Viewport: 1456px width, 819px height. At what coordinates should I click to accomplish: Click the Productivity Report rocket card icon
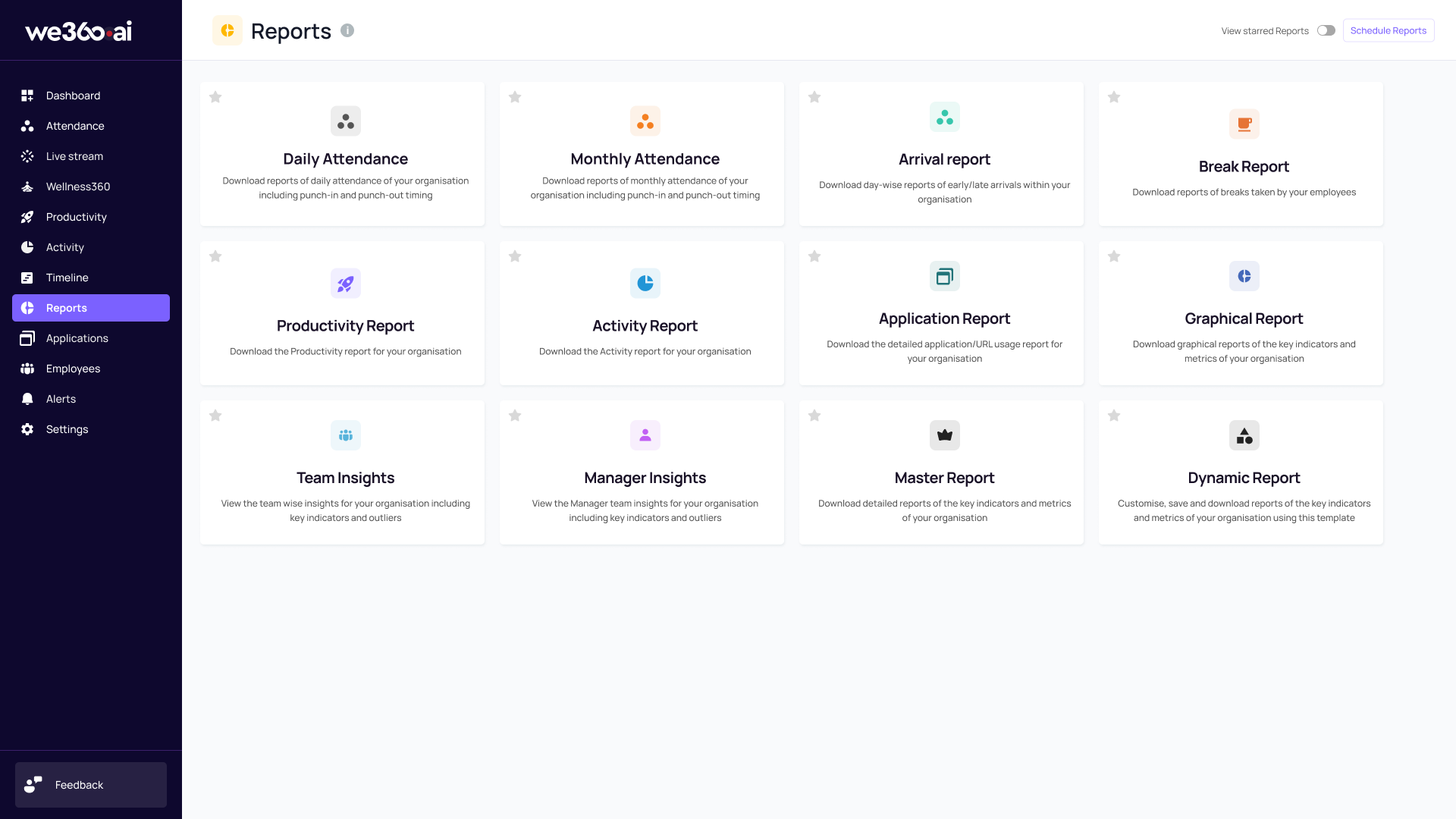coord(346,284)
